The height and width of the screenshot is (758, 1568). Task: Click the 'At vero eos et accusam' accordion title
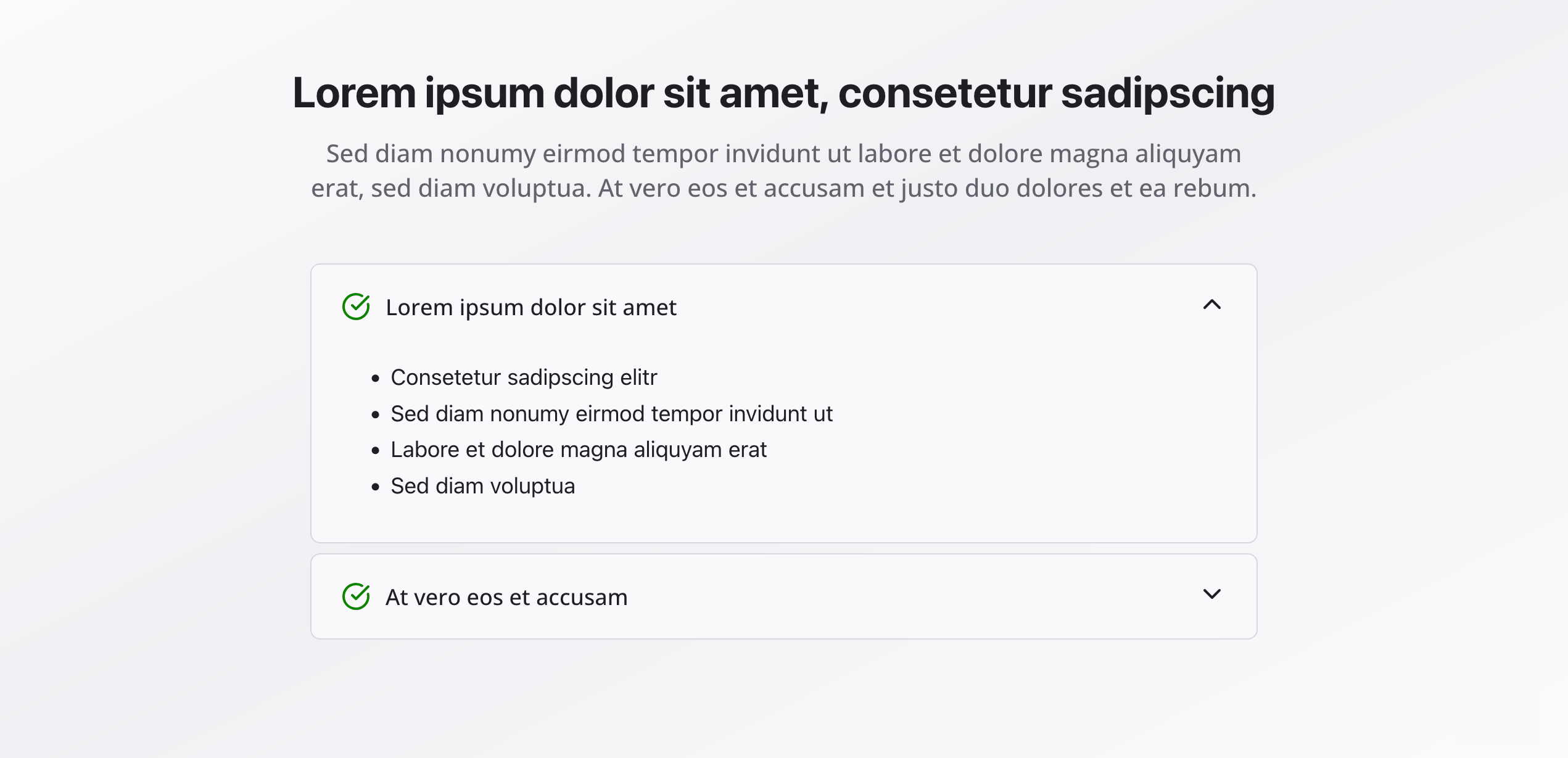506,597
